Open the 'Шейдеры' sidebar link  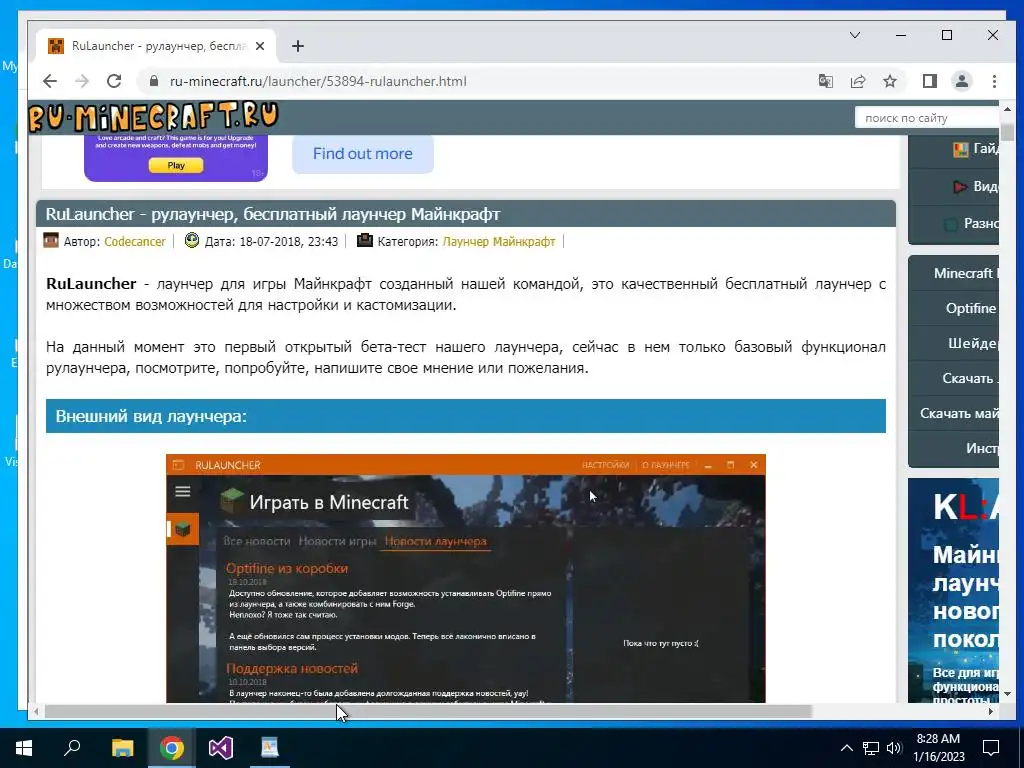[x=954, y=343]
